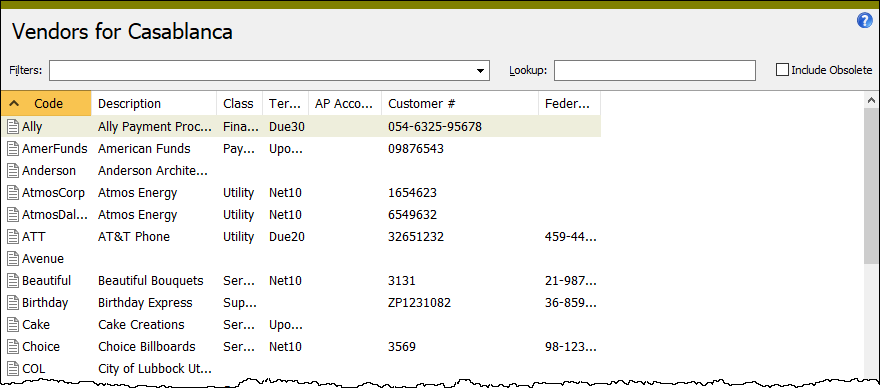Screen dimensions: 880x388
Task: Sort by the Ter... column header
Action: coord(286,103)
